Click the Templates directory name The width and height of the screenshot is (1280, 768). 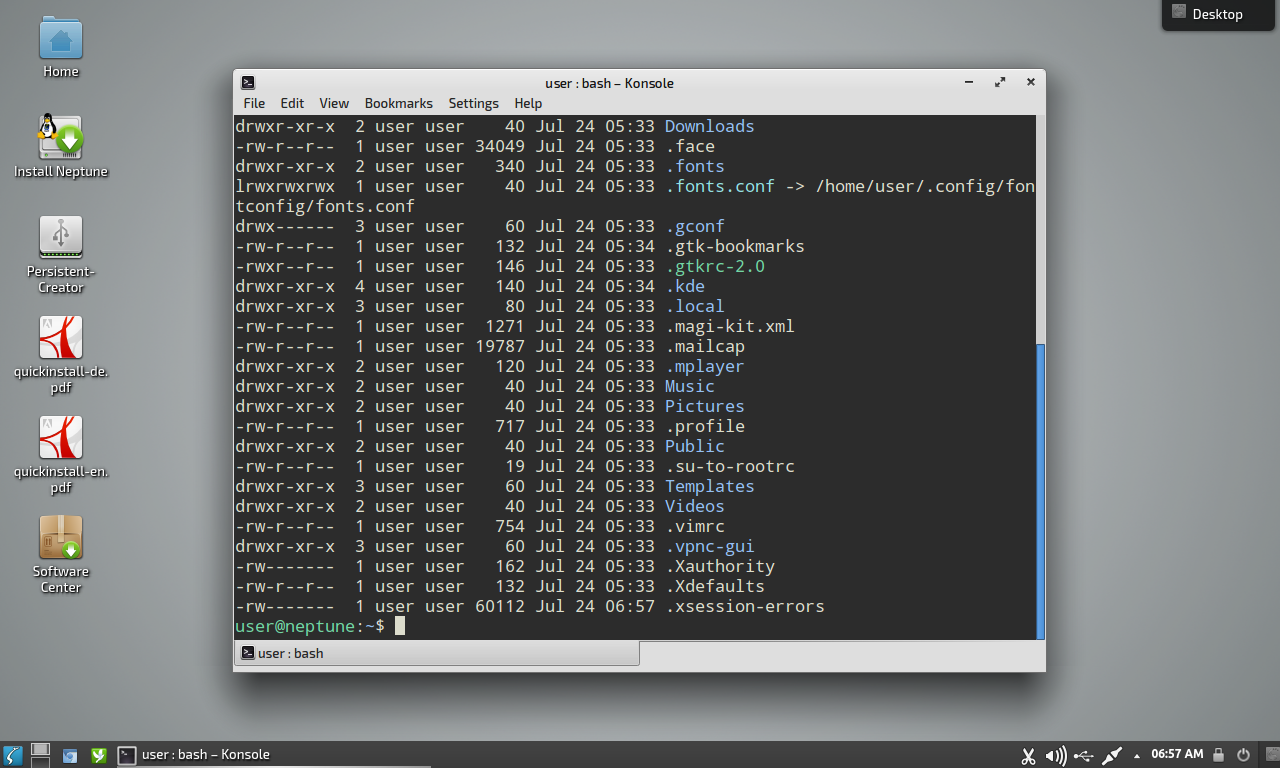[x=709, y=486]
